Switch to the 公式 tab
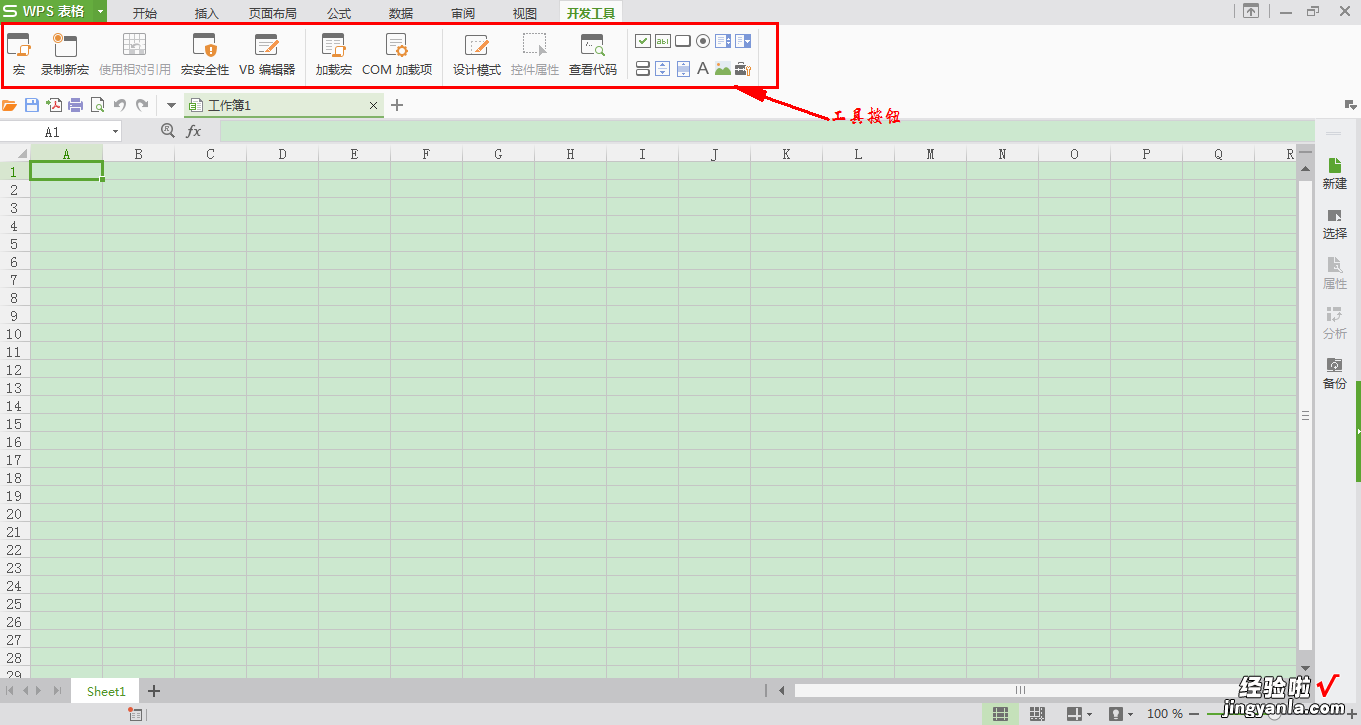Viewport: 1361px width, 725px height. 339,13
